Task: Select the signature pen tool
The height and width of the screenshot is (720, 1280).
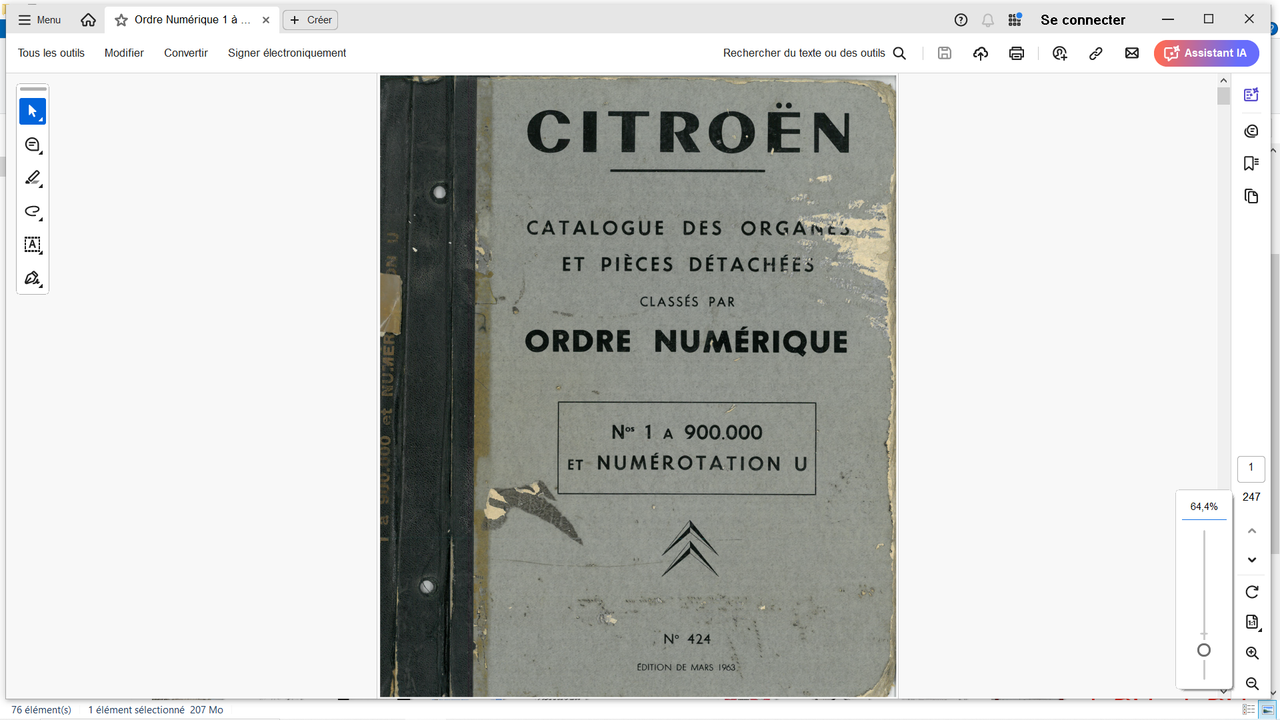Action: point(33,278)
